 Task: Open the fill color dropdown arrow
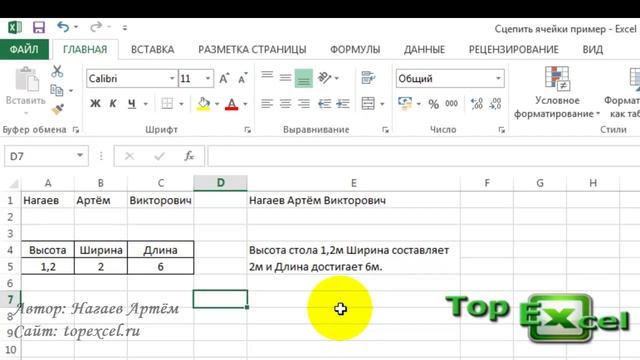217,104
